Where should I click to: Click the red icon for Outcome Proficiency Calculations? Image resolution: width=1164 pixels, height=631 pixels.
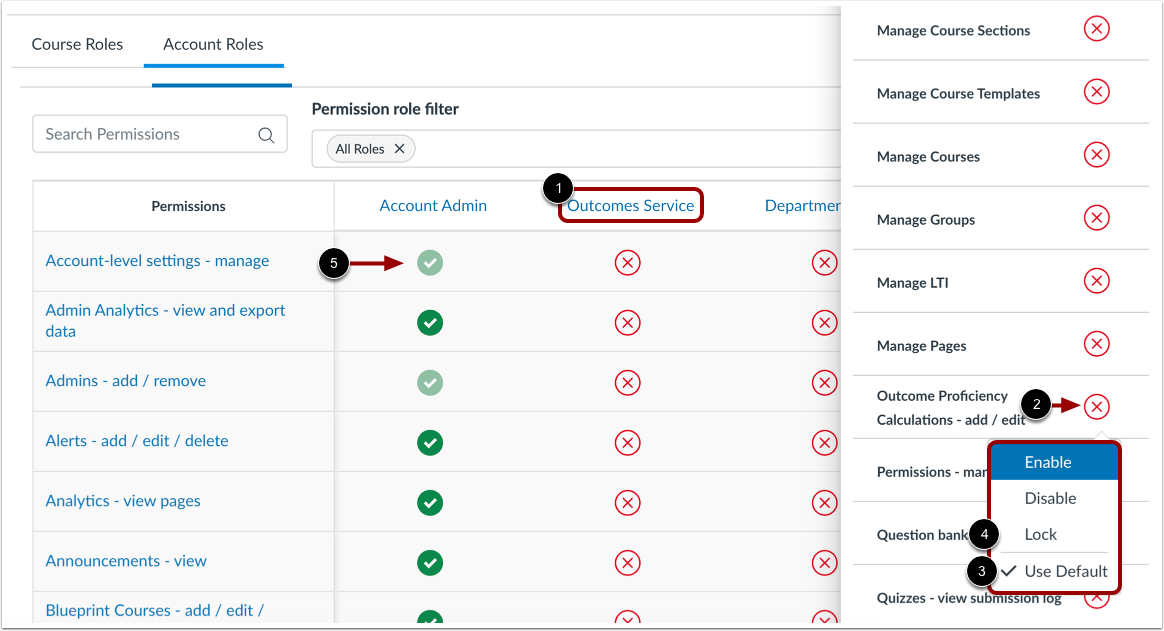pos(1096,406)
